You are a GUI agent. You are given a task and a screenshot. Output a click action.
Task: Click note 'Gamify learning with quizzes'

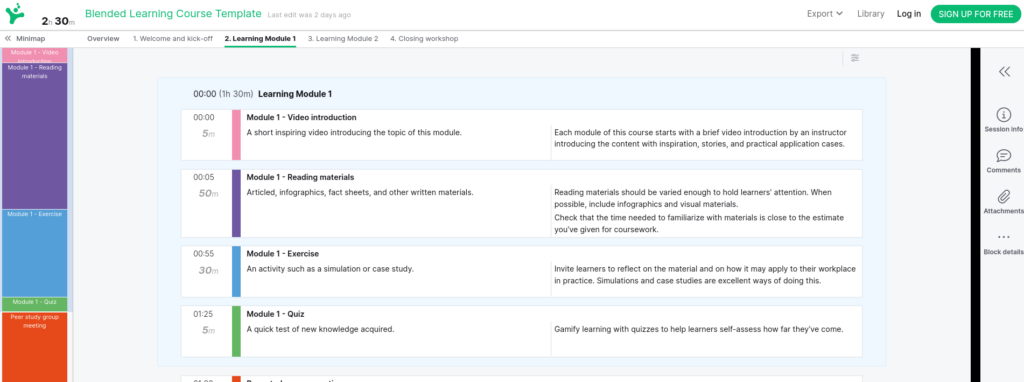pyautogui.click(x=699, y=329)
